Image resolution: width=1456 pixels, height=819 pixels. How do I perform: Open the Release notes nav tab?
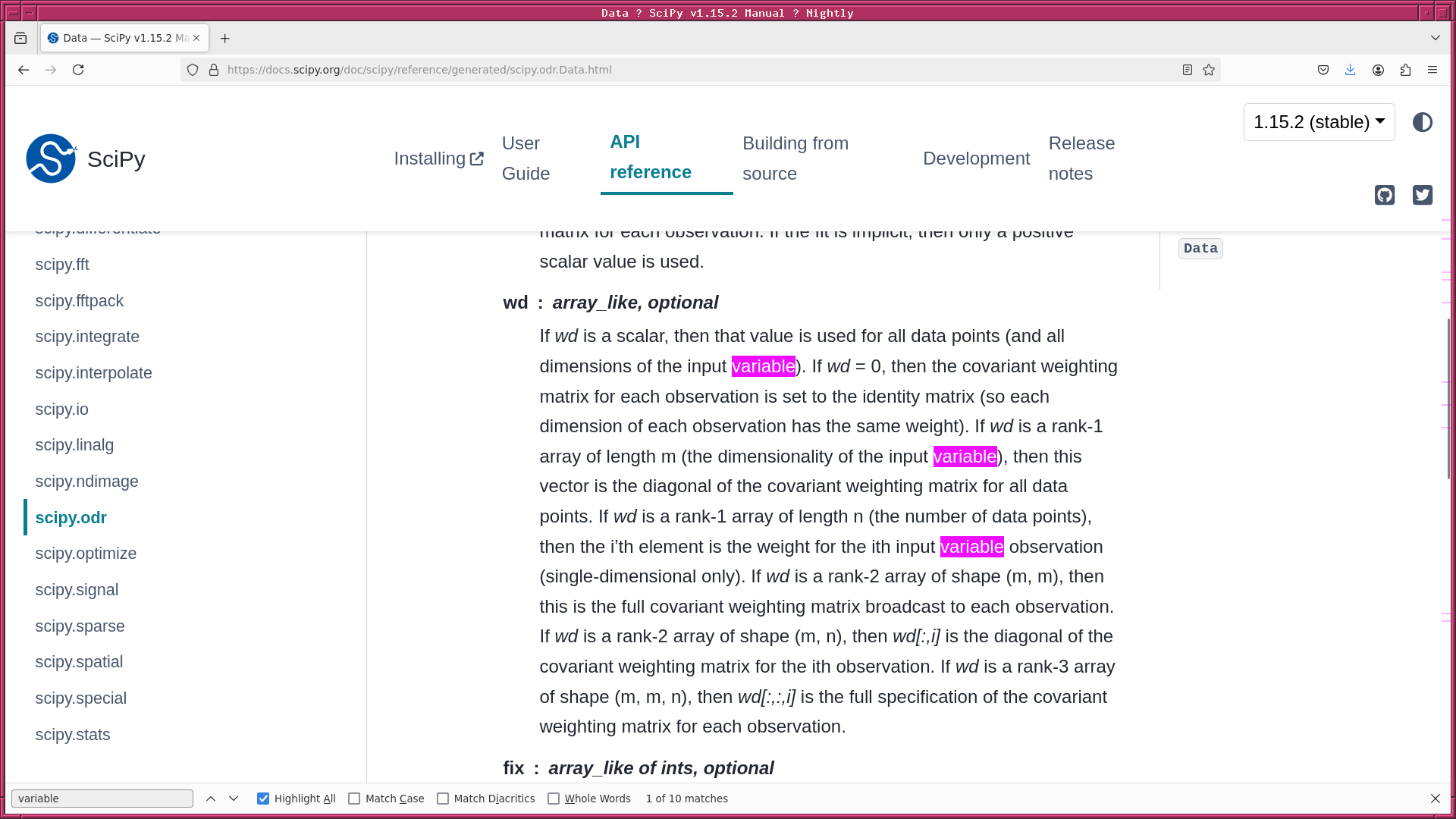click(1081, 158)
